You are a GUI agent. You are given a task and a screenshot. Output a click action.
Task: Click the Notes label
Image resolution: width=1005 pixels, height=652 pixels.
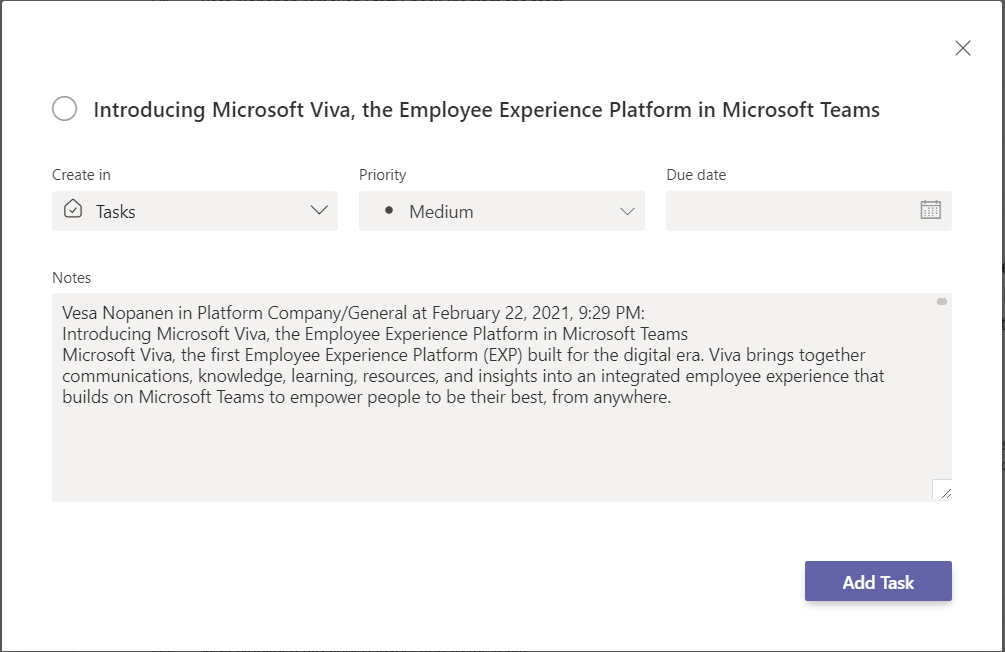71,277
